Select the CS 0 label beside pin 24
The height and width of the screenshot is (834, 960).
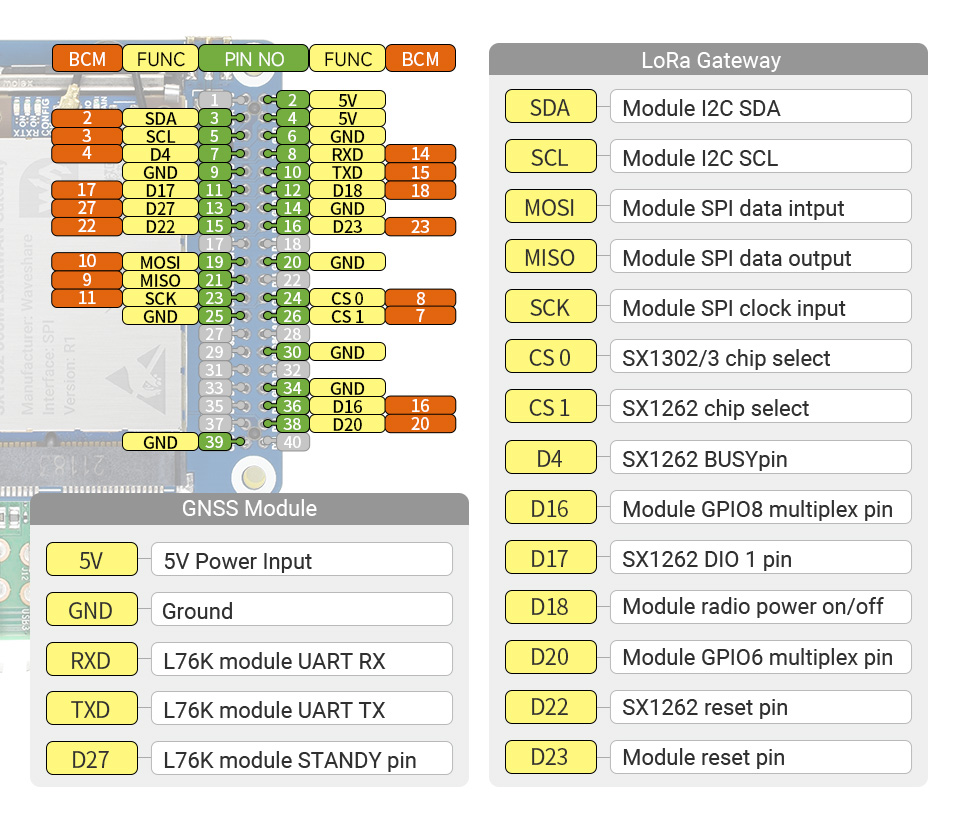[x=347, y=298]
